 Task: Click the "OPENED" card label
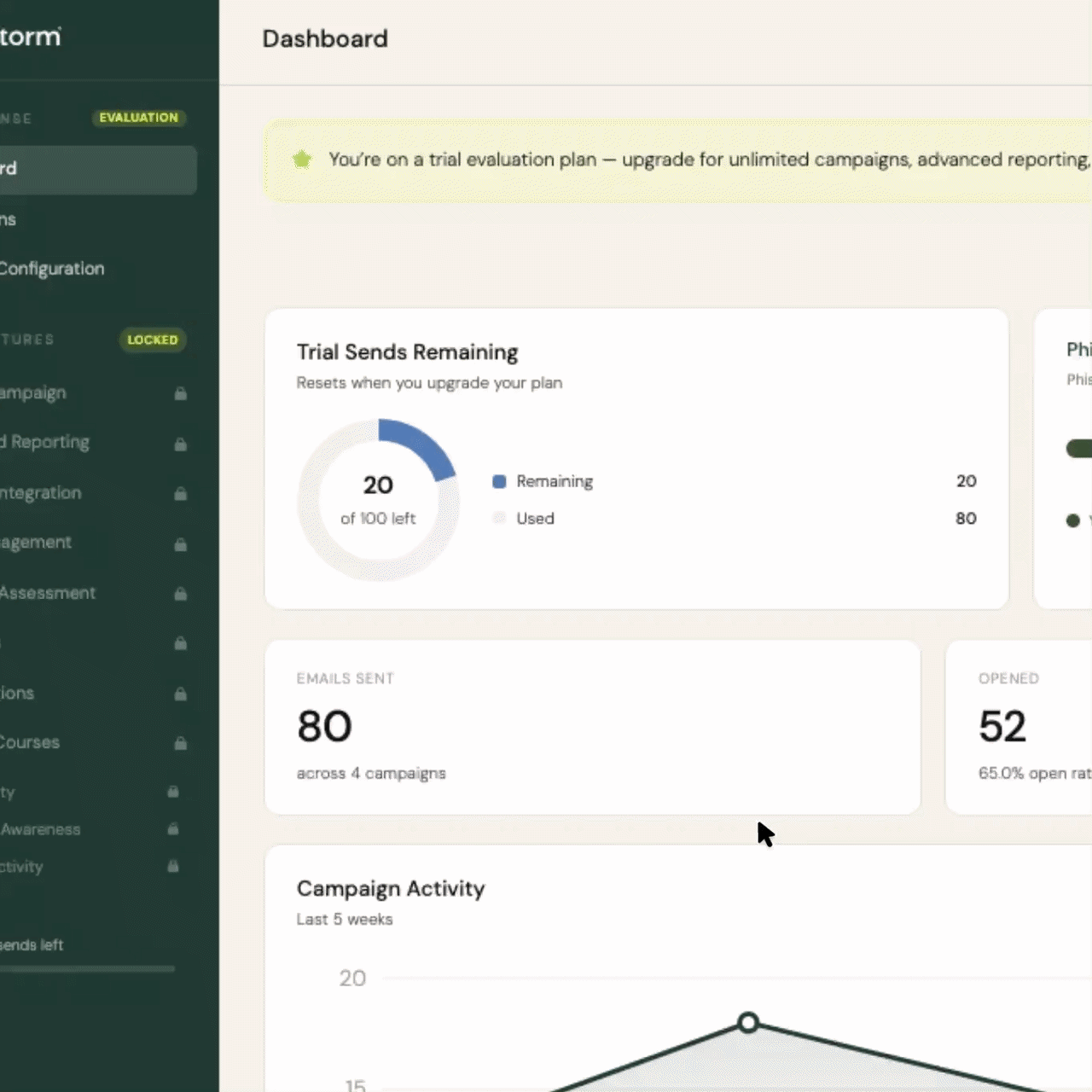1008,678
